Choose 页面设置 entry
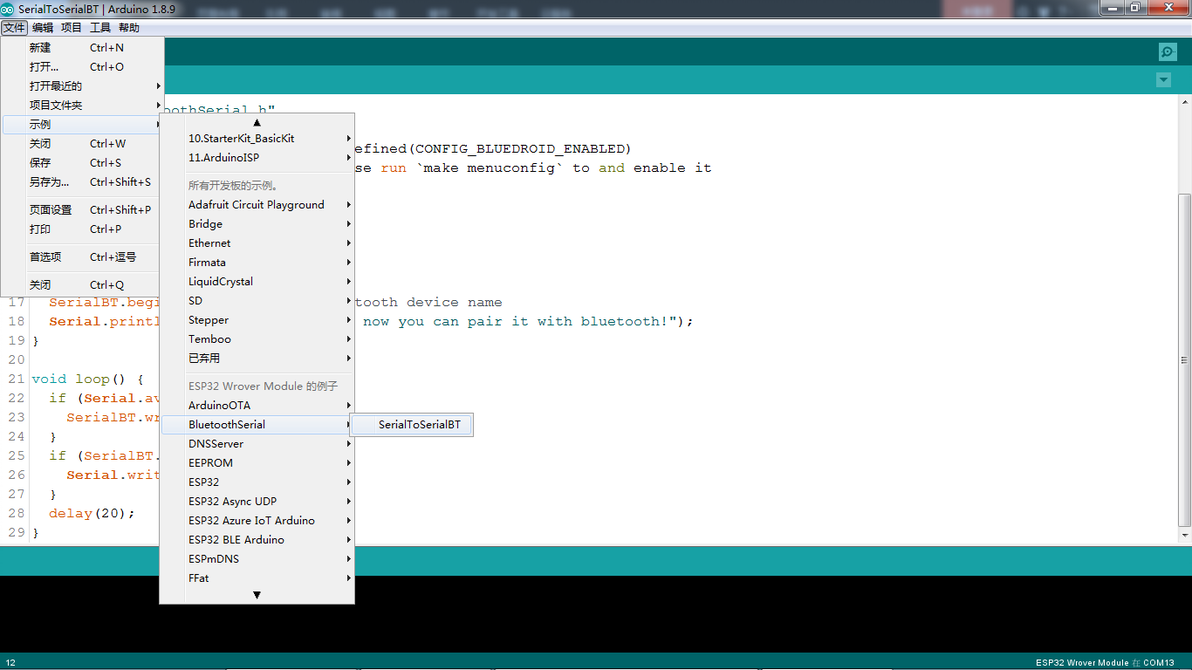The width and height of the screenshot is (1192, 670). (x=82, y=210)
